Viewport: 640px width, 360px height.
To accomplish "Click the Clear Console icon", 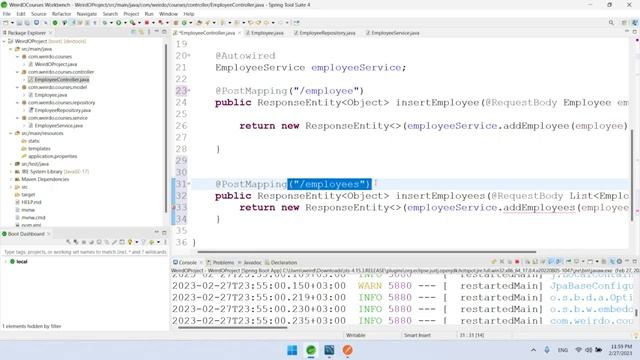I will [527, 262].
